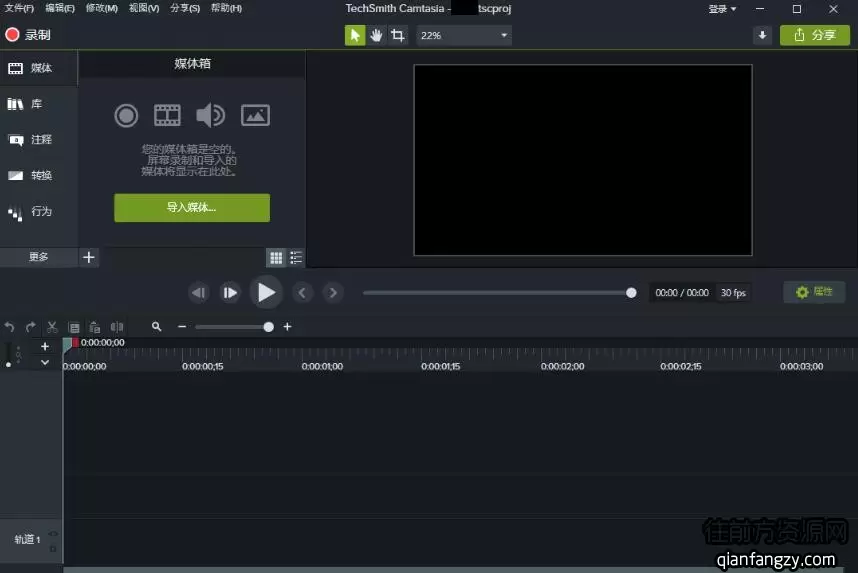Screen dimensions: 858x573
Task: Click the circular recording icon in media bin
Action: (x=126, y=115)
